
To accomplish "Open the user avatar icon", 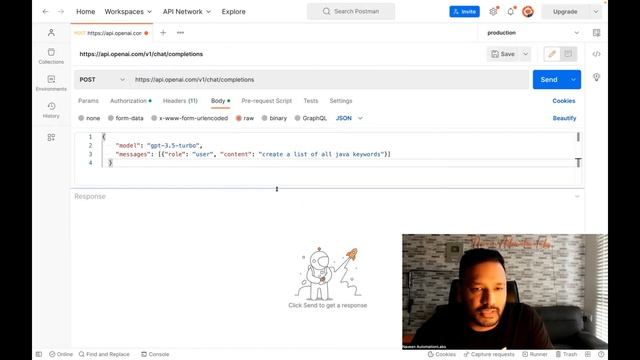I will coord(528,11).
